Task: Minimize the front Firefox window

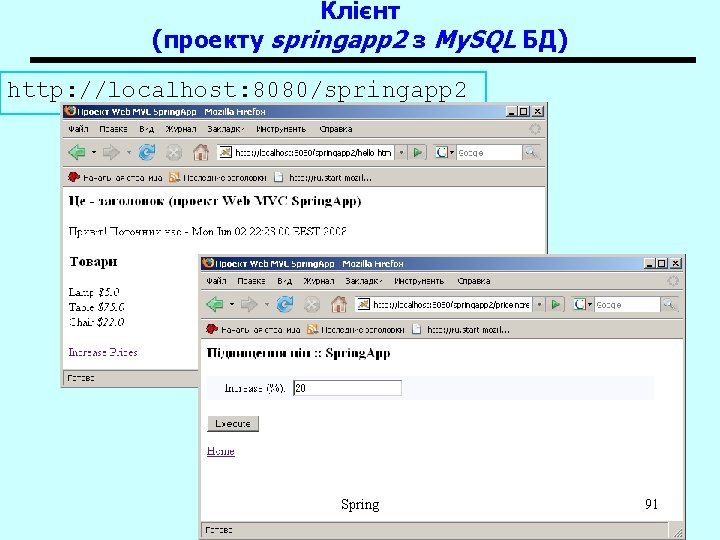Action: (x=649, y=263)
